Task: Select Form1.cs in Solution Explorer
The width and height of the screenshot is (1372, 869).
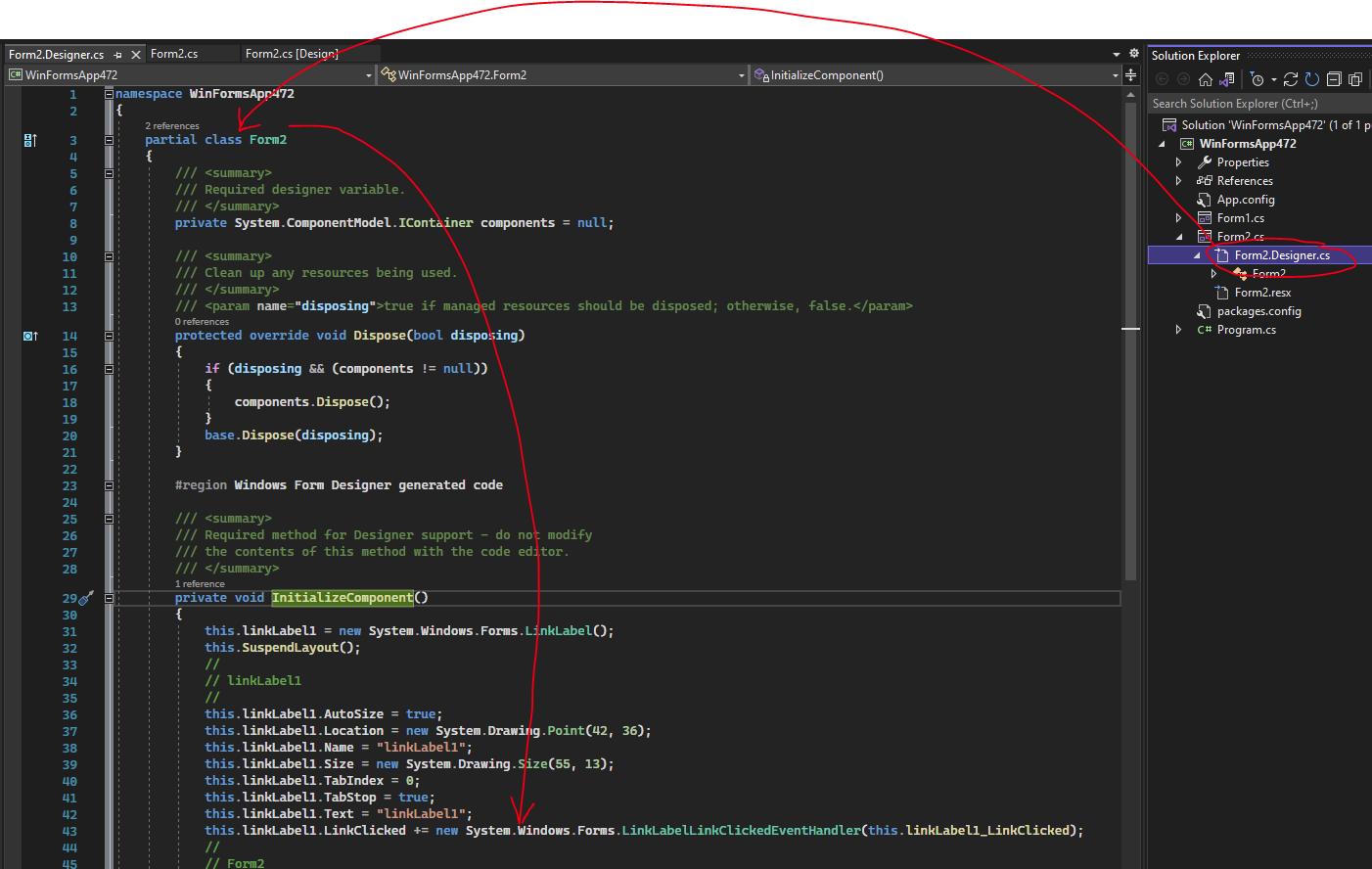Action: (x=1240, y=218)
